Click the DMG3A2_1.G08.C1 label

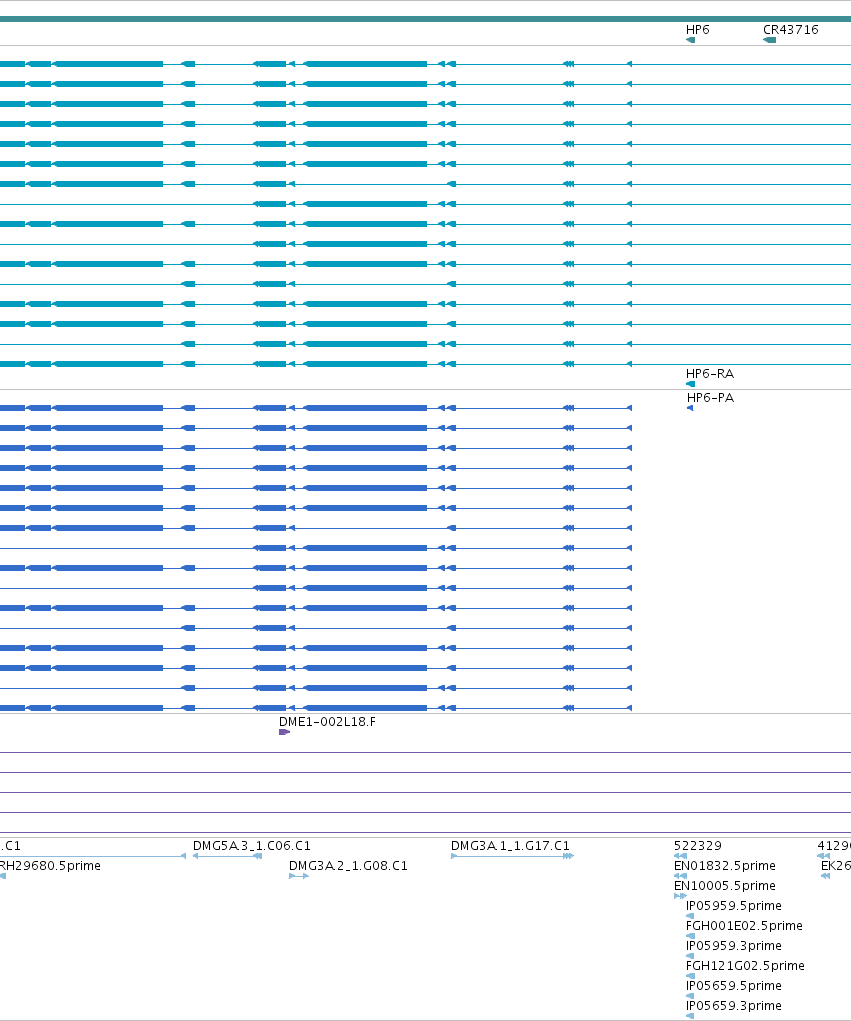tap(348, 866)
